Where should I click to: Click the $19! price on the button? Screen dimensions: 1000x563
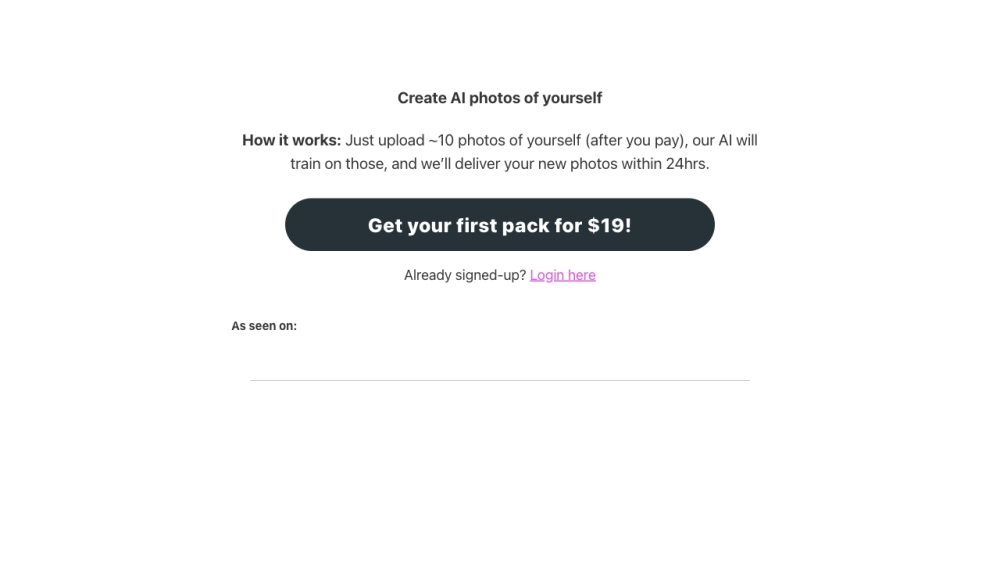click(x=609, y=225)
